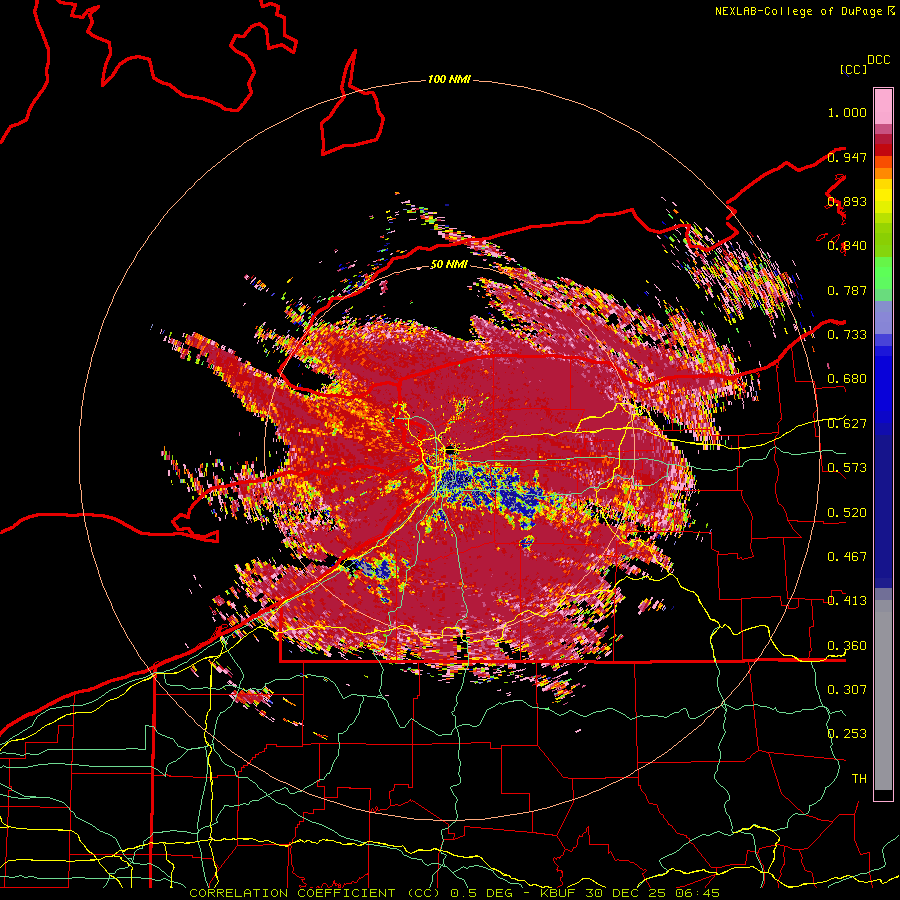Click the 0.947 scale value
Image resolution: width=900 pixels, height=900 pixels.
[847, 157]
